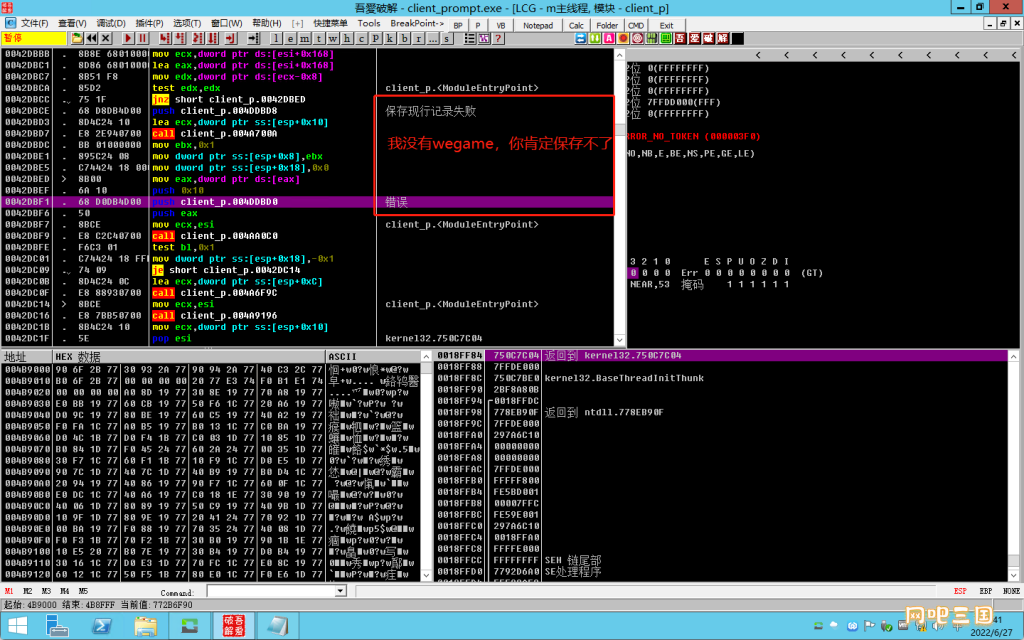
Task: Toggle the M1 memory bookmark
Action: click(9, 592)
